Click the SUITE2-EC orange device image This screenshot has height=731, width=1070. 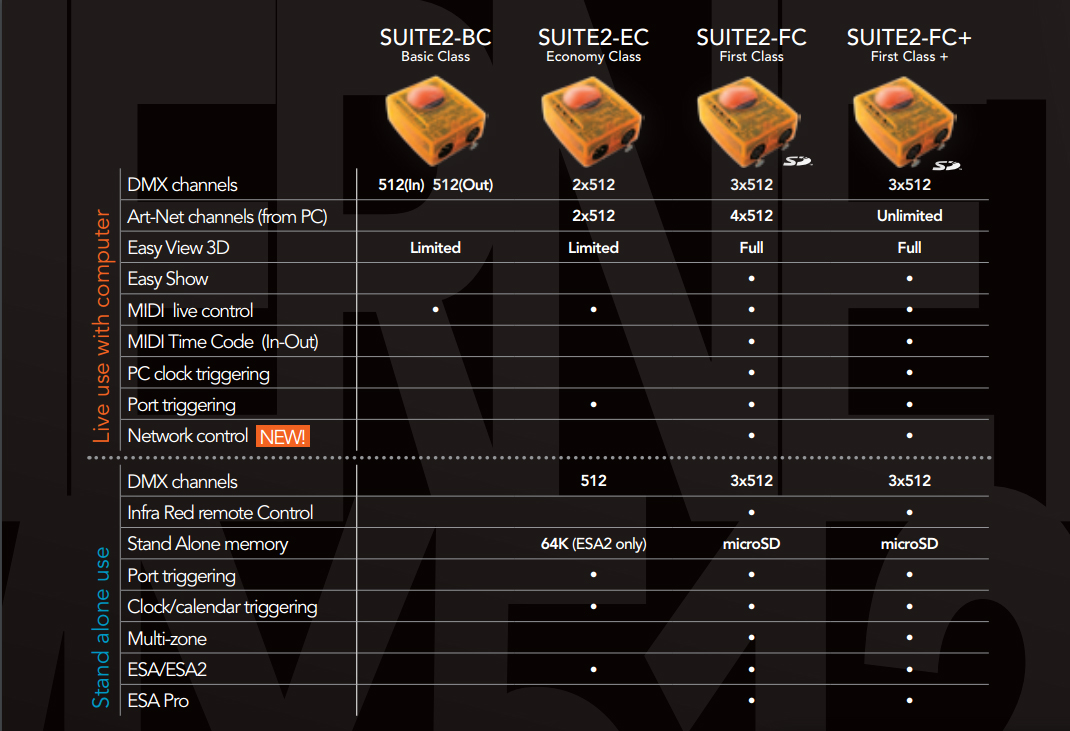coord(592,121)
